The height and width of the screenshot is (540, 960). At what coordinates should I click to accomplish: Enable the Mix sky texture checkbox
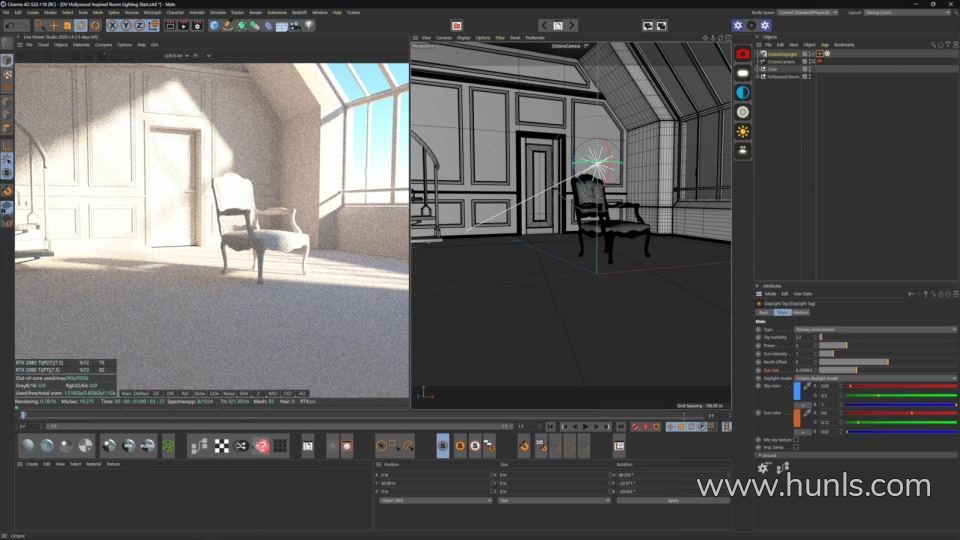796,440
